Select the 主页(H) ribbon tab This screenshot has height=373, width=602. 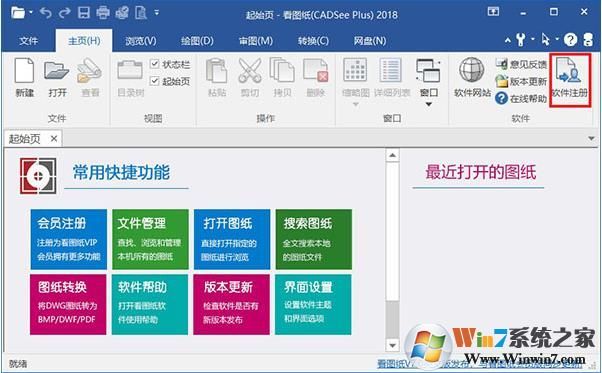(x=84, y=41)
